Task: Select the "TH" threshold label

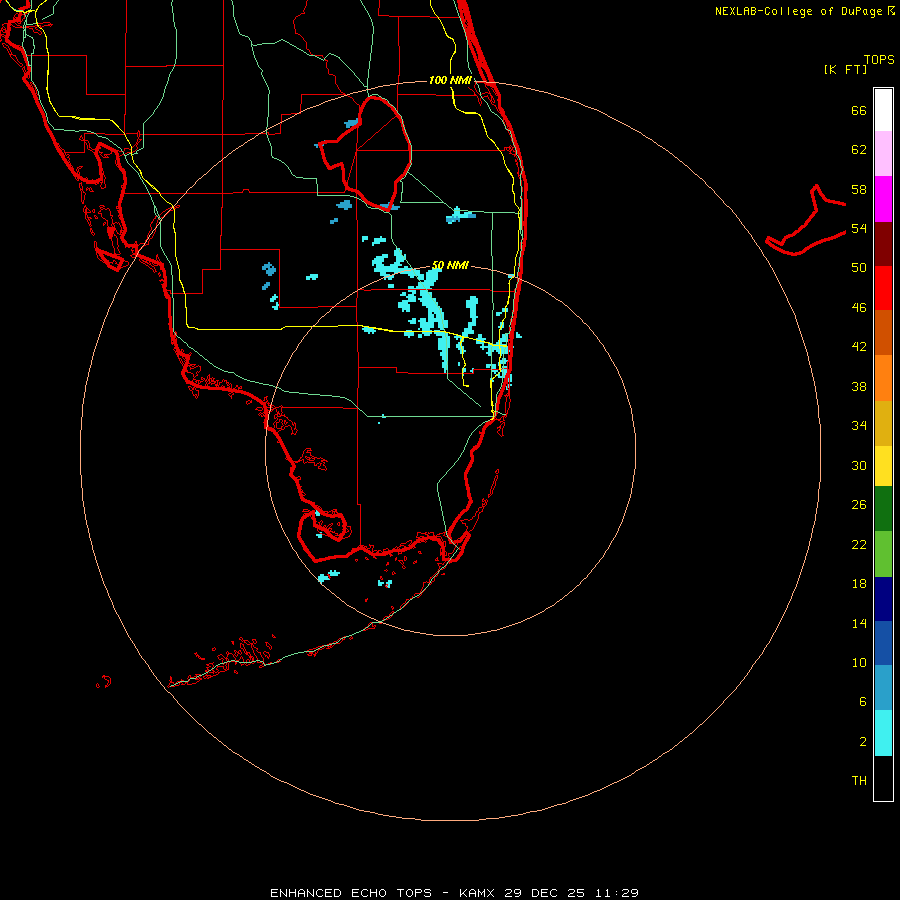Action: 859,781
